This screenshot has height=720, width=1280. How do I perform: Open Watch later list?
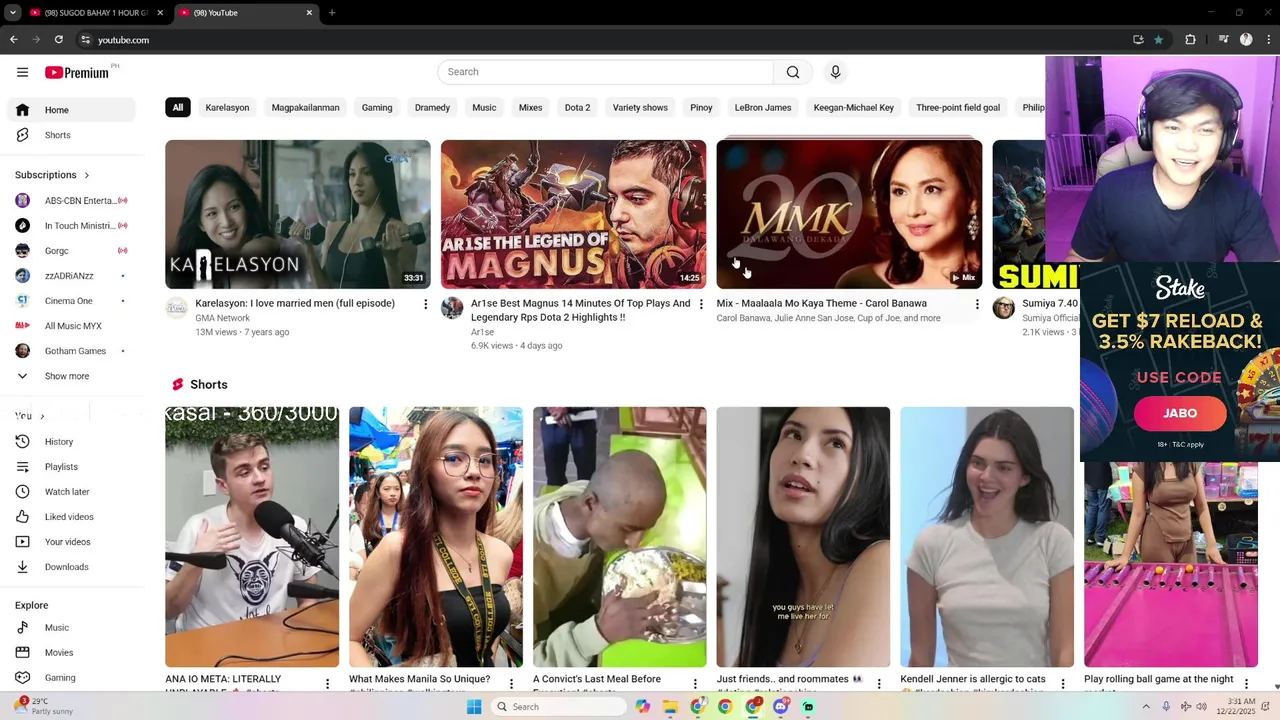[70, 492]
